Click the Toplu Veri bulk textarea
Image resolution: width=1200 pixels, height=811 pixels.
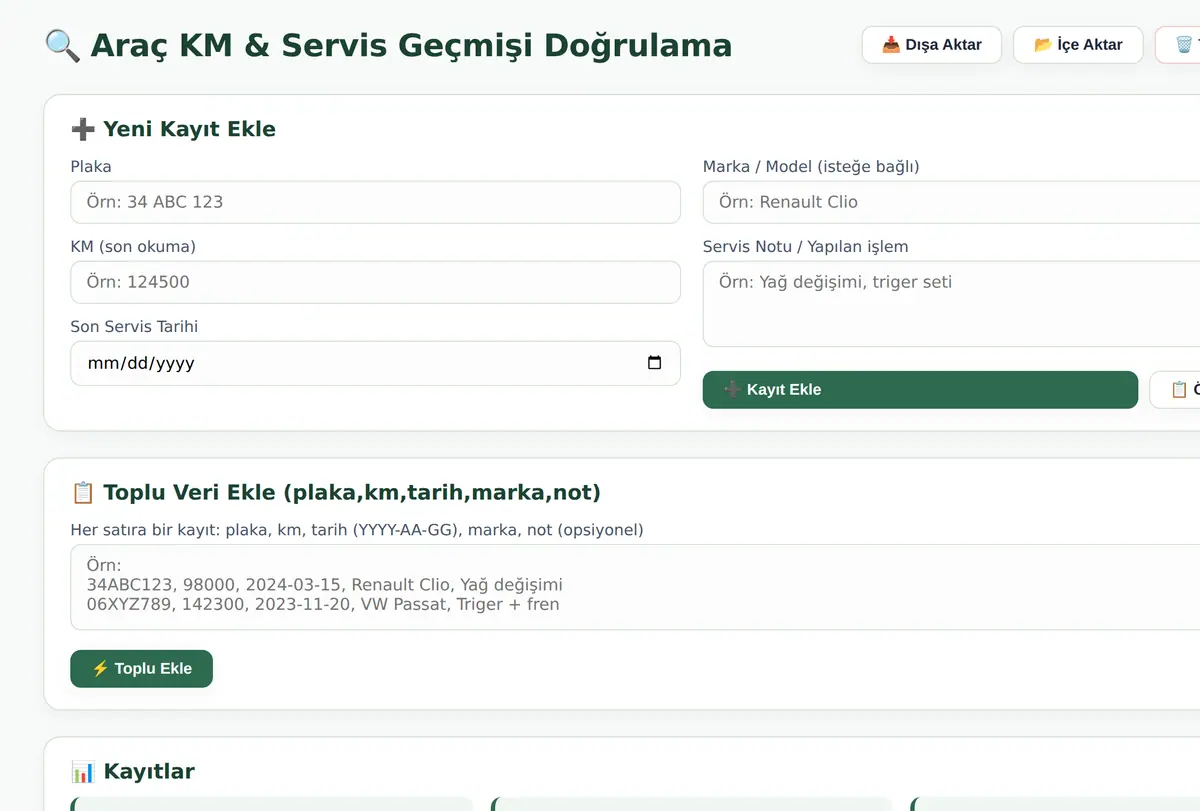(635, 587)
